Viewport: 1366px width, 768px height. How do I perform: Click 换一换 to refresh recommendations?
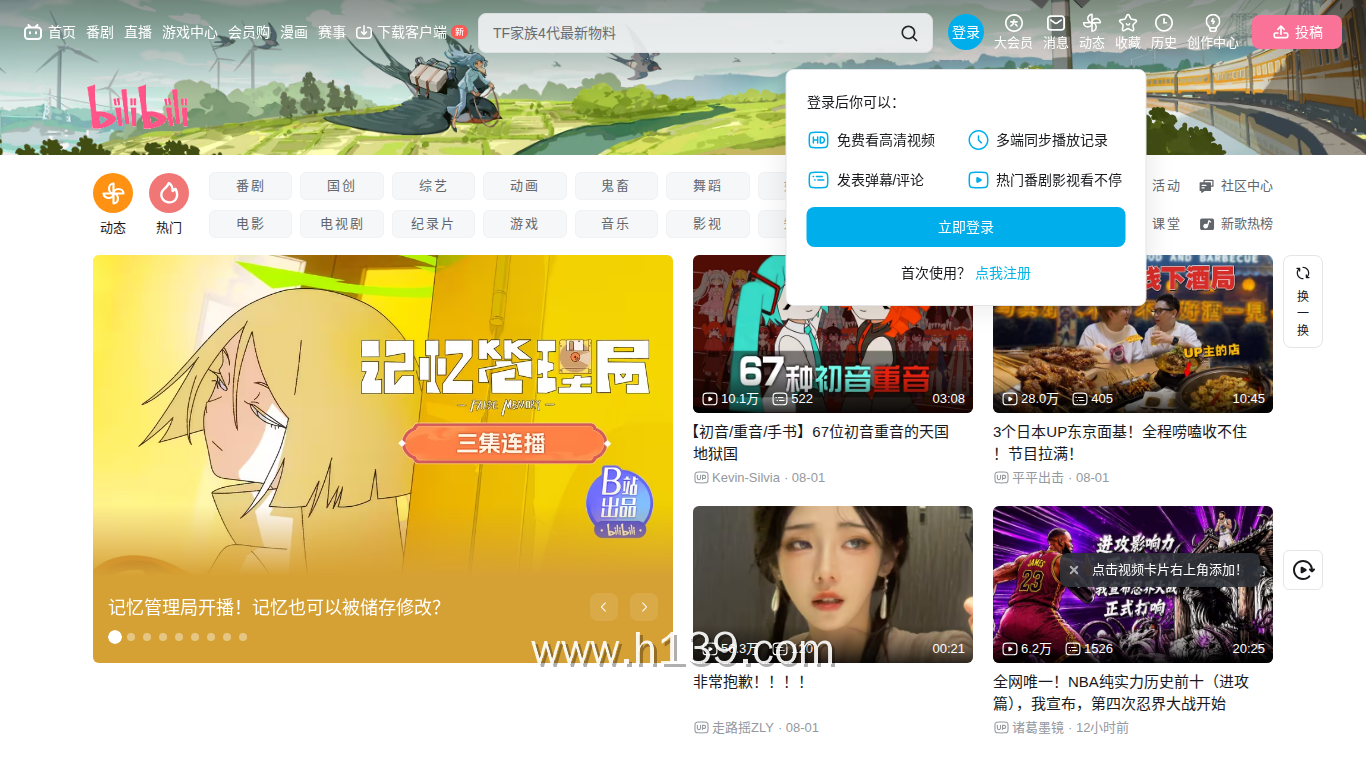pos(1303,301)
